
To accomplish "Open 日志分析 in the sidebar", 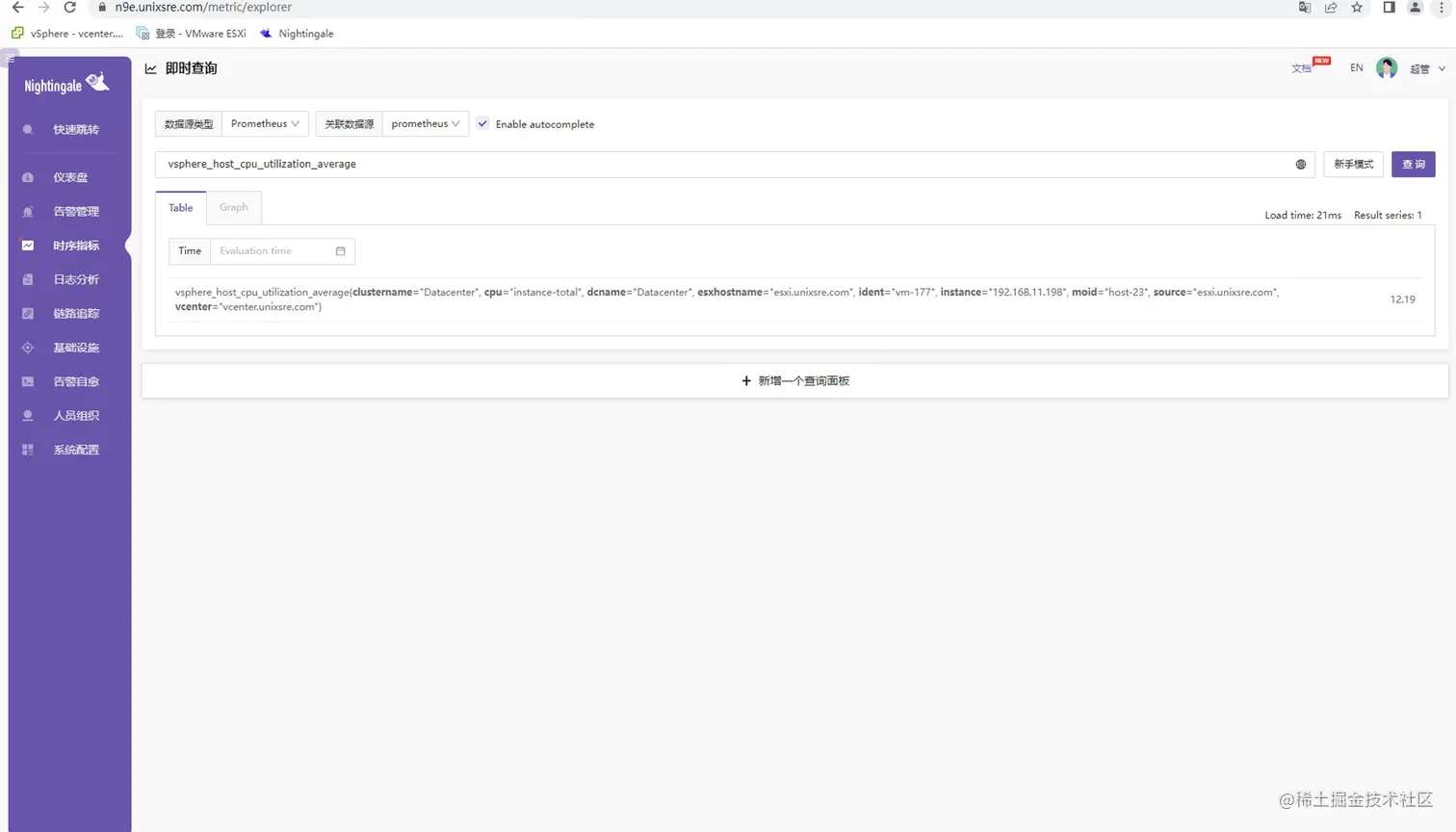I will (69, 279).
